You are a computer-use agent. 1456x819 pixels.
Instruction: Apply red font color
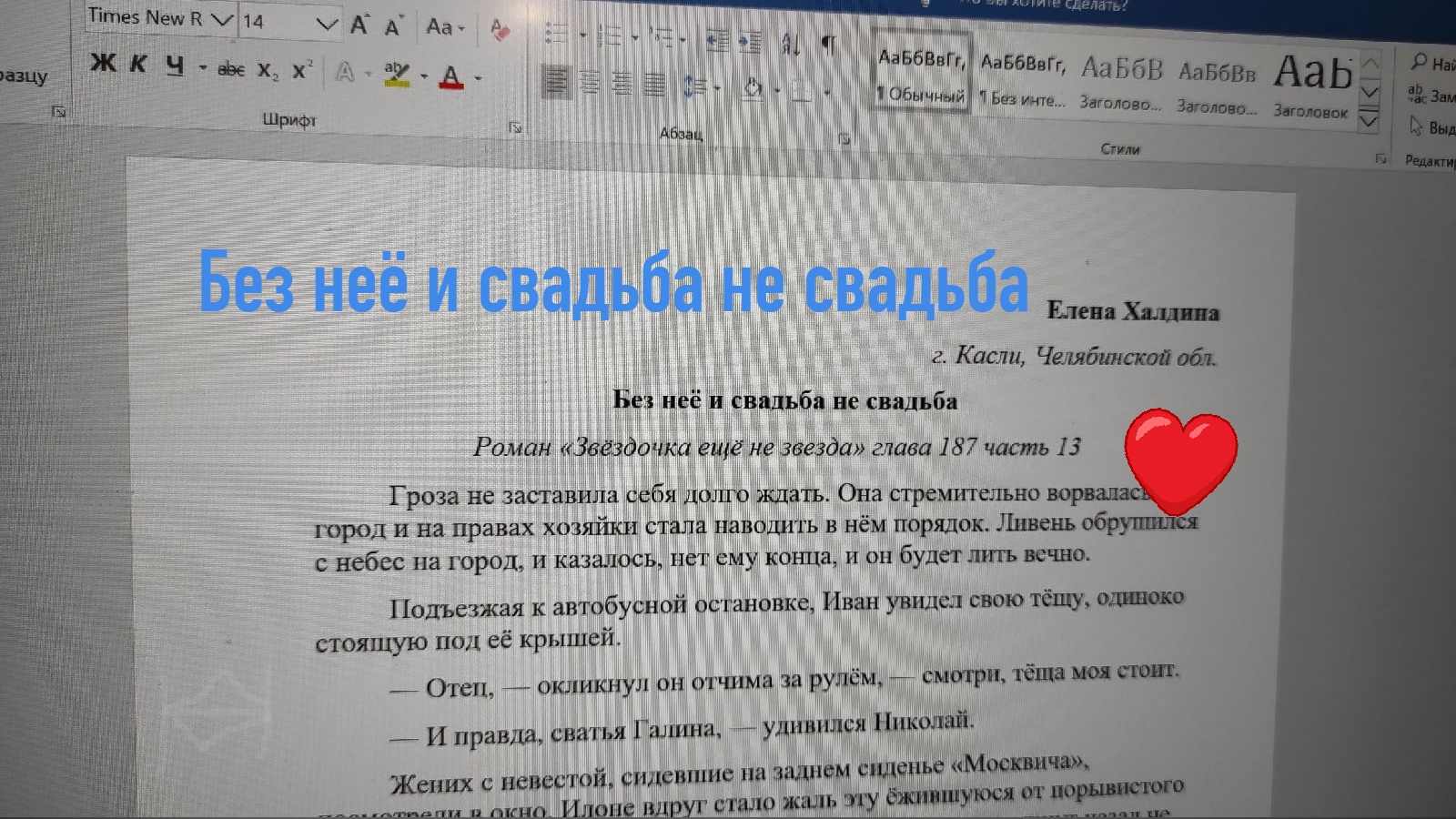(x=451, y=76)
